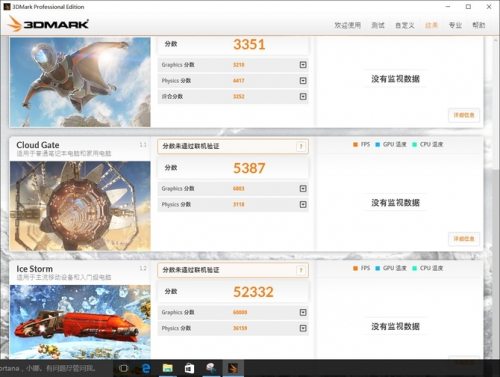
Task: Click the Ice Storm score 52332
Action: point(253,292)
